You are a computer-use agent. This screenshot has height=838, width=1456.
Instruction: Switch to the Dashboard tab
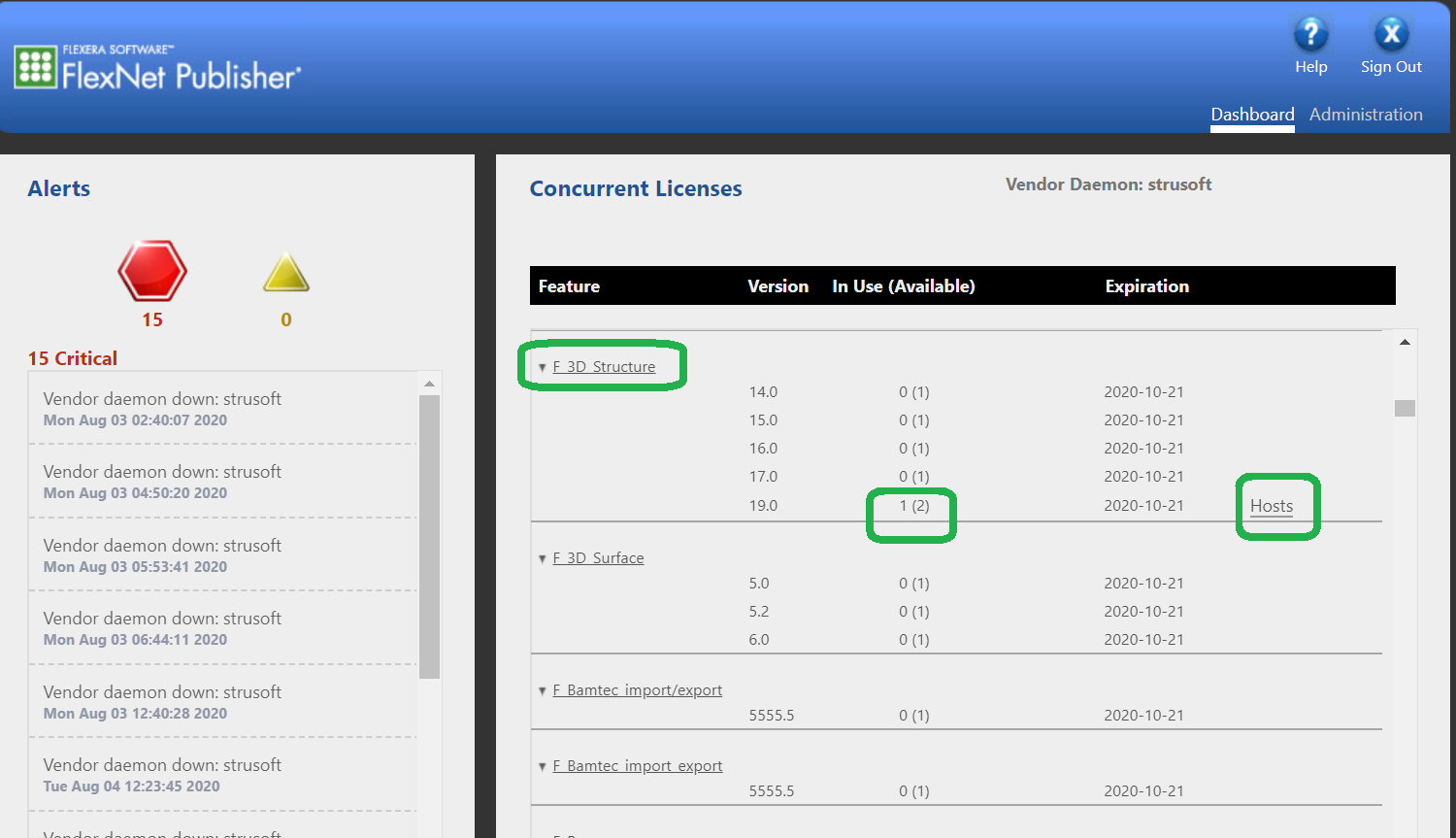coord(1252,115)
